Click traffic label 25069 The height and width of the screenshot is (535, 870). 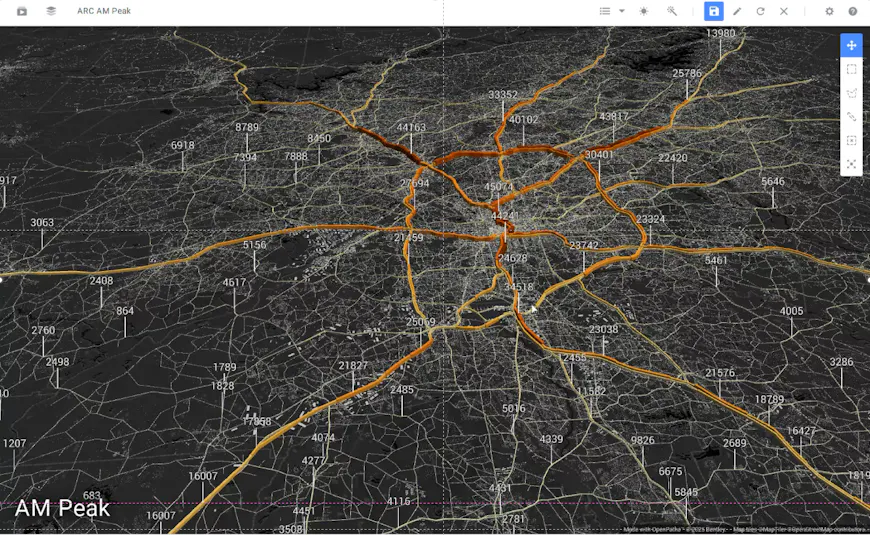(421, 322)
